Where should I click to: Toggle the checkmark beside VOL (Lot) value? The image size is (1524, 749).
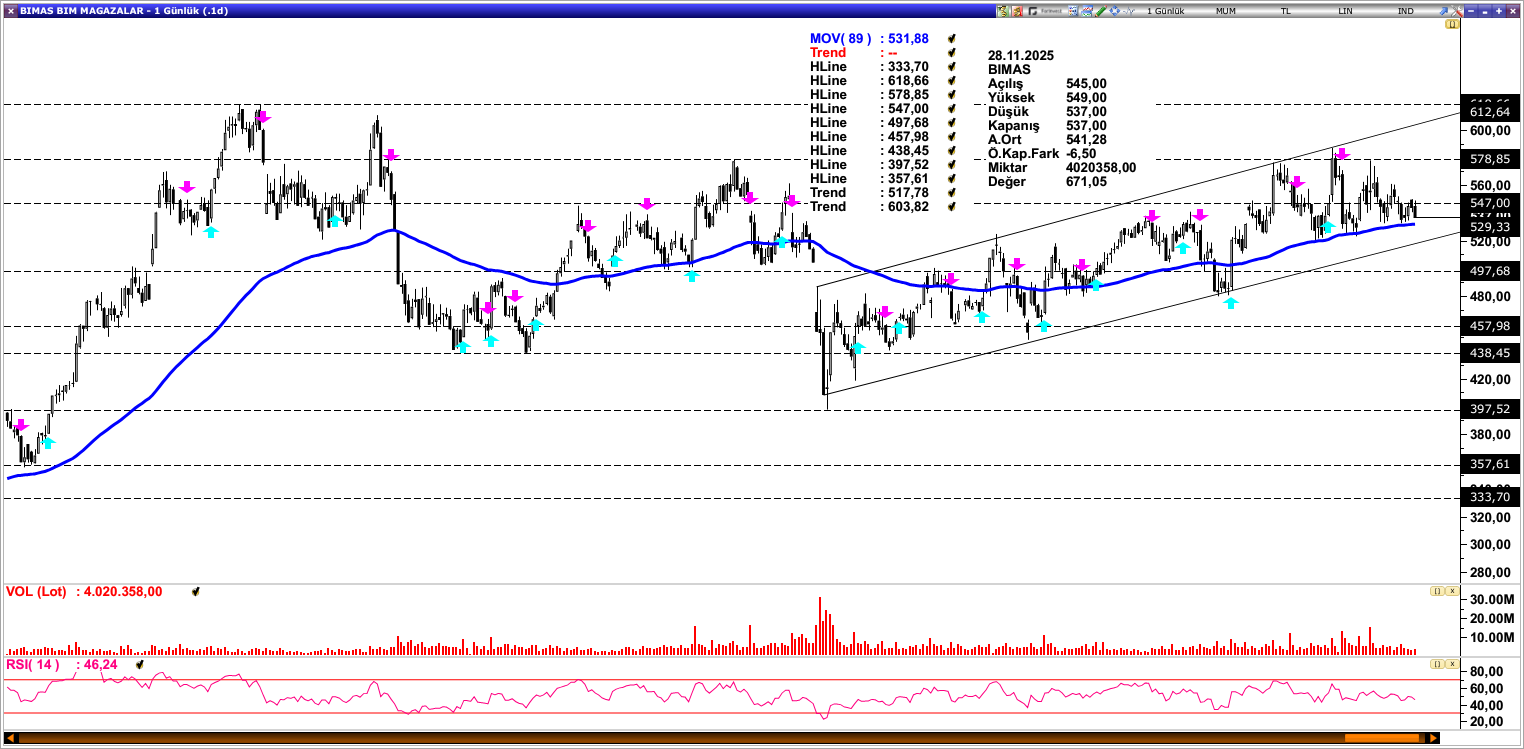pos(195,592)
